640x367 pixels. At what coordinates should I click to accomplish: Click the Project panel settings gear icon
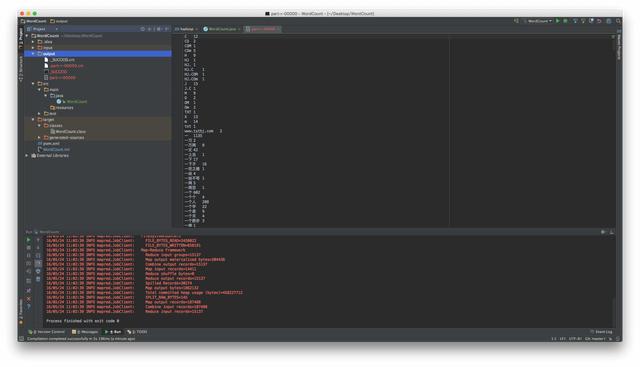[159, 29]
